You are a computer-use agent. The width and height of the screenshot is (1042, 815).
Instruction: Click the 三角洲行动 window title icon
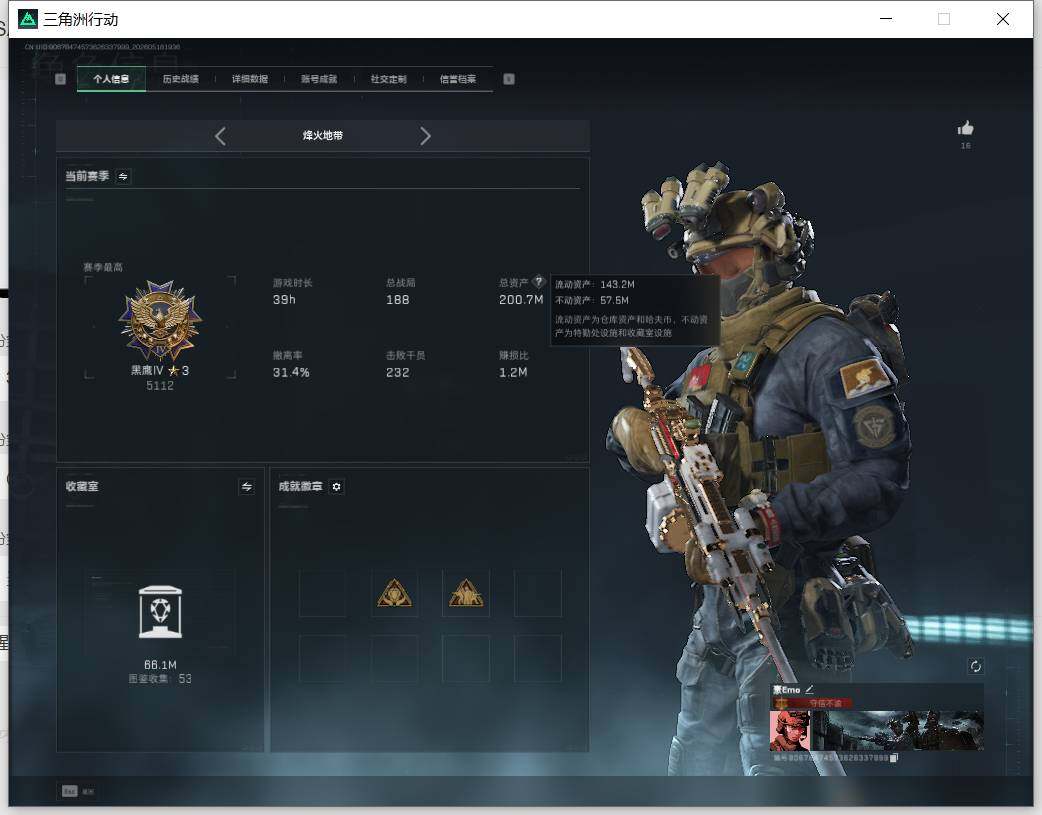[x=28, y=19]
